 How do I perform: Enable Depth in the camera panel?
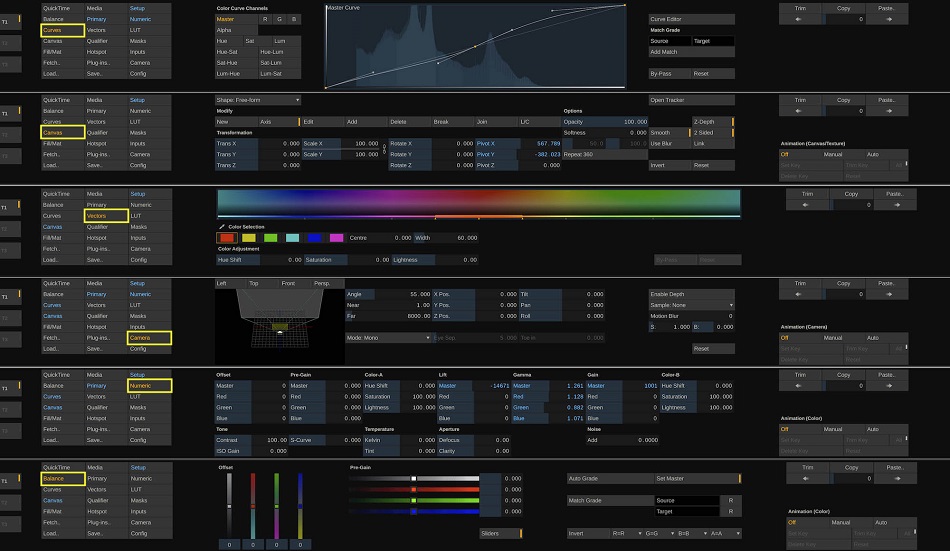pyautogui.click(x=691, y=294)
